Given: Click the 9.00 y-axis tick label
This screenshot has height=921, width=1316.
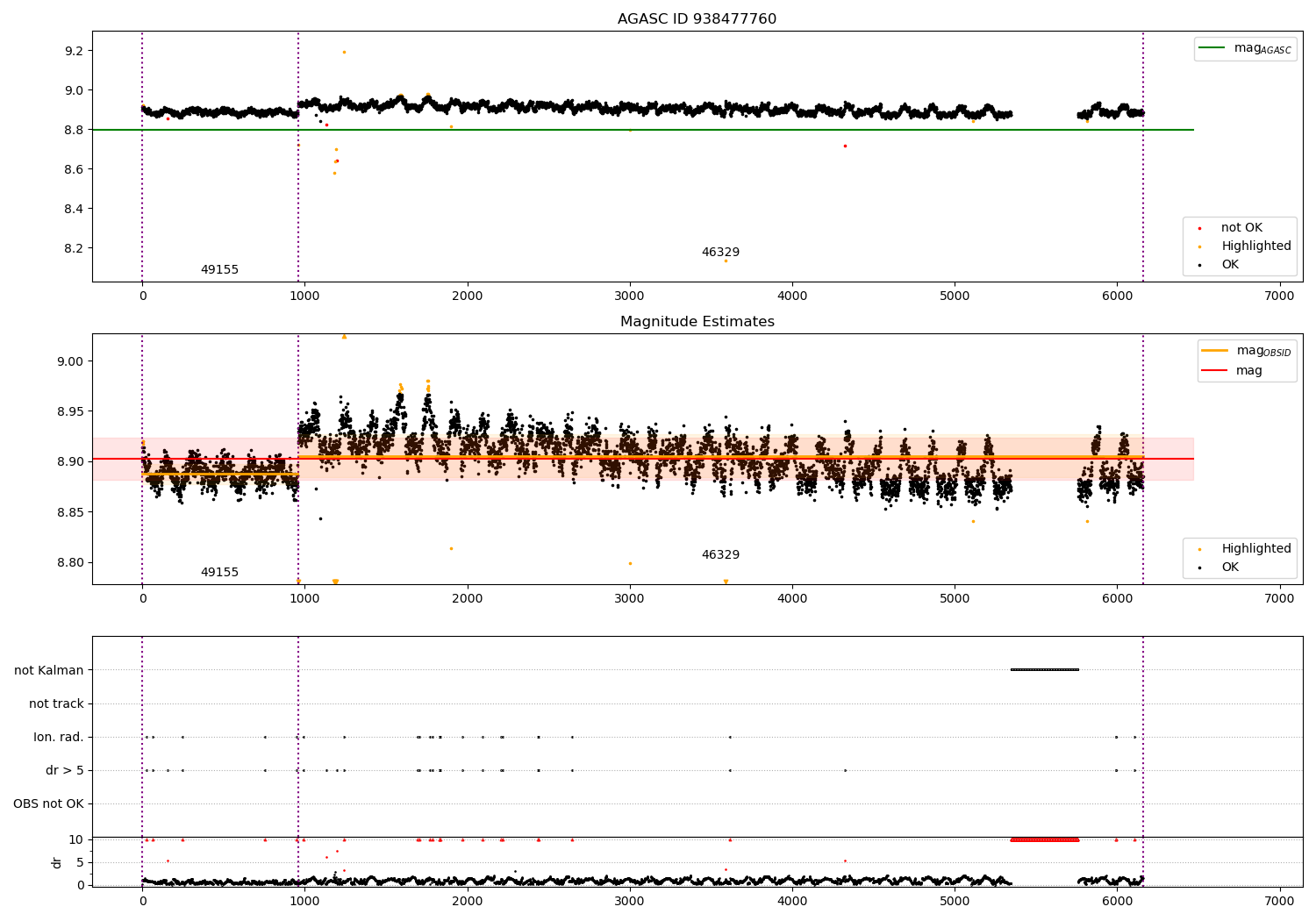Looking at the screenshot, I should (70, 361).
